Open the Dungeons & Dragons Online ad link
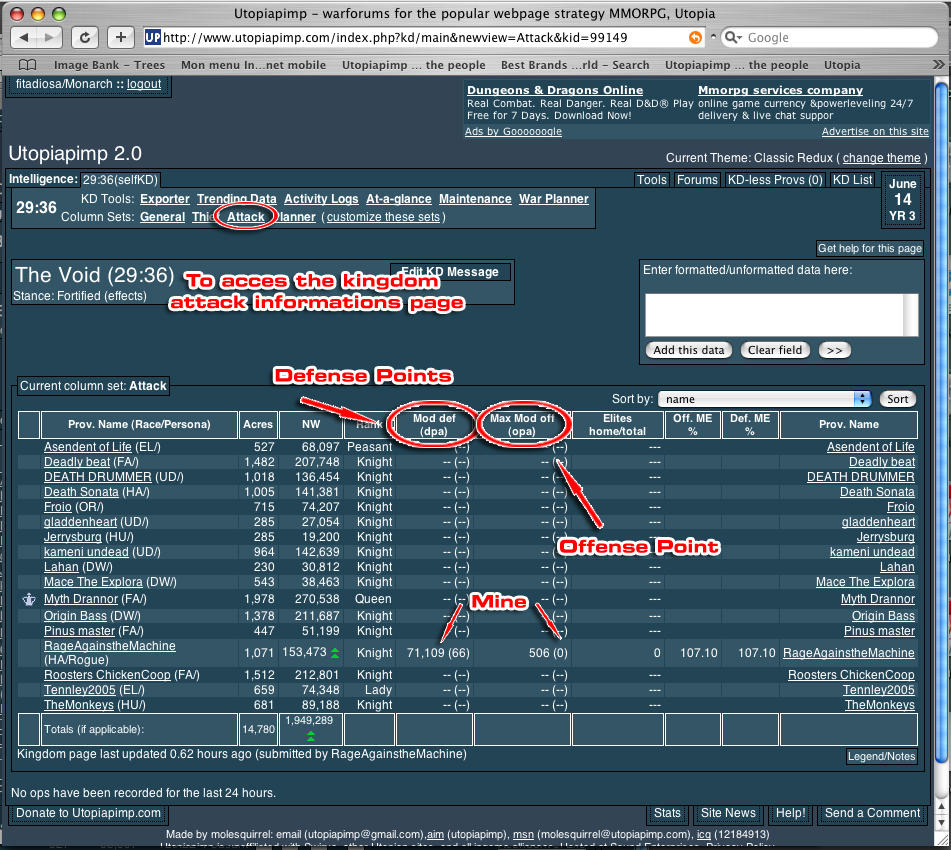The height and width of the screenshot is (850, 951). point(555,90)
